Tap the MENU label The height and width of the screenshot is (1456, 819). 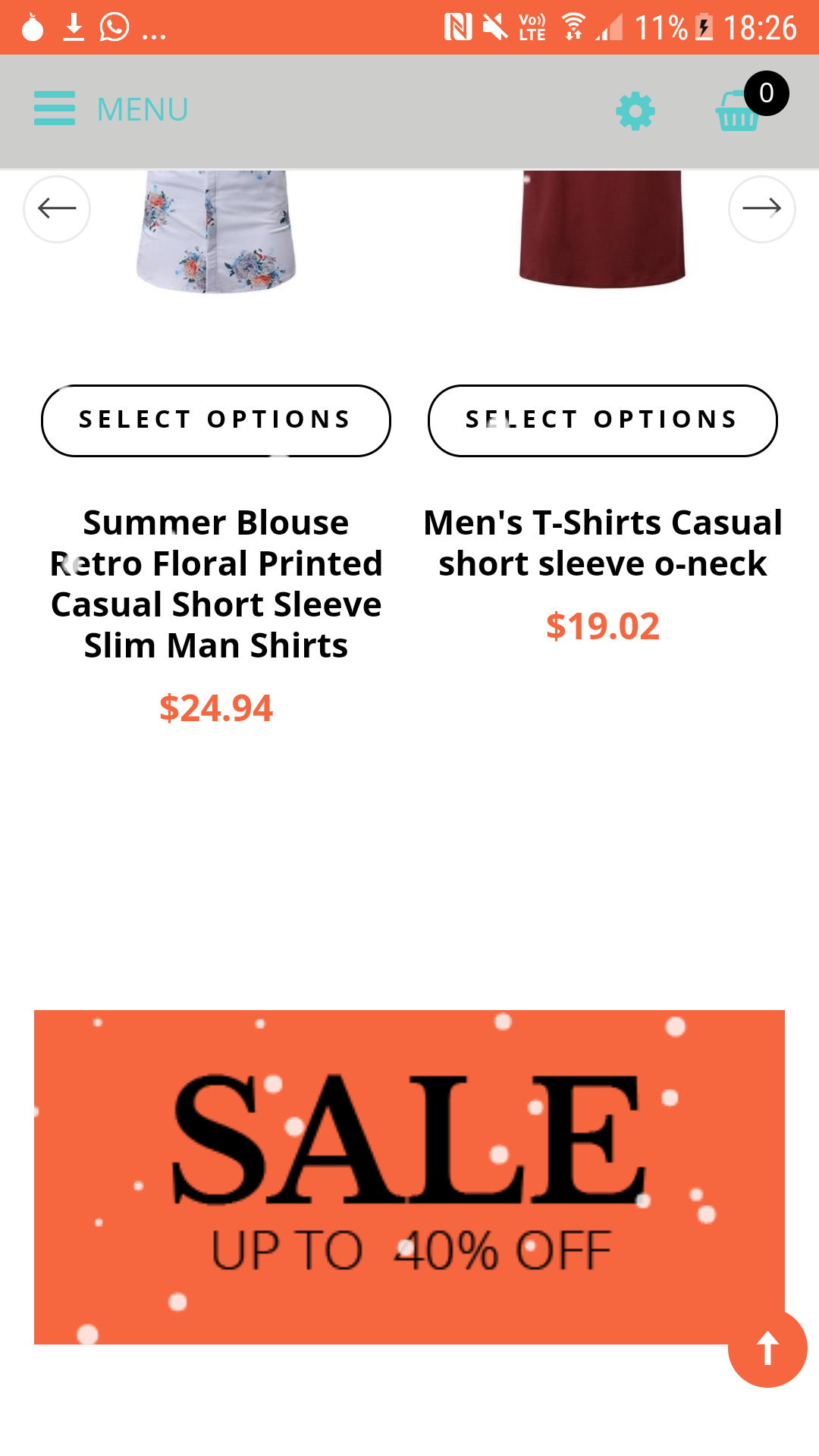tap(143, 110)
